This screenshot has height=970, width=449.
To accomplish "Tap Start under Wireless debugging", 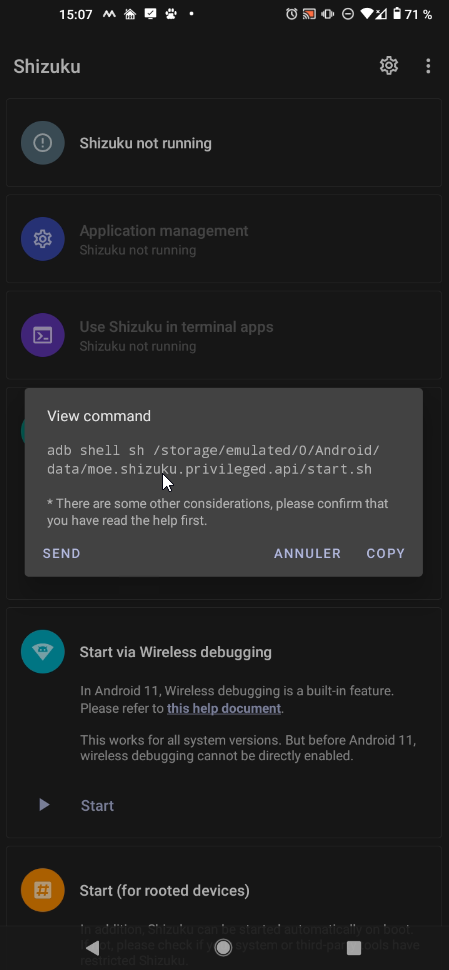I will 97,805.
